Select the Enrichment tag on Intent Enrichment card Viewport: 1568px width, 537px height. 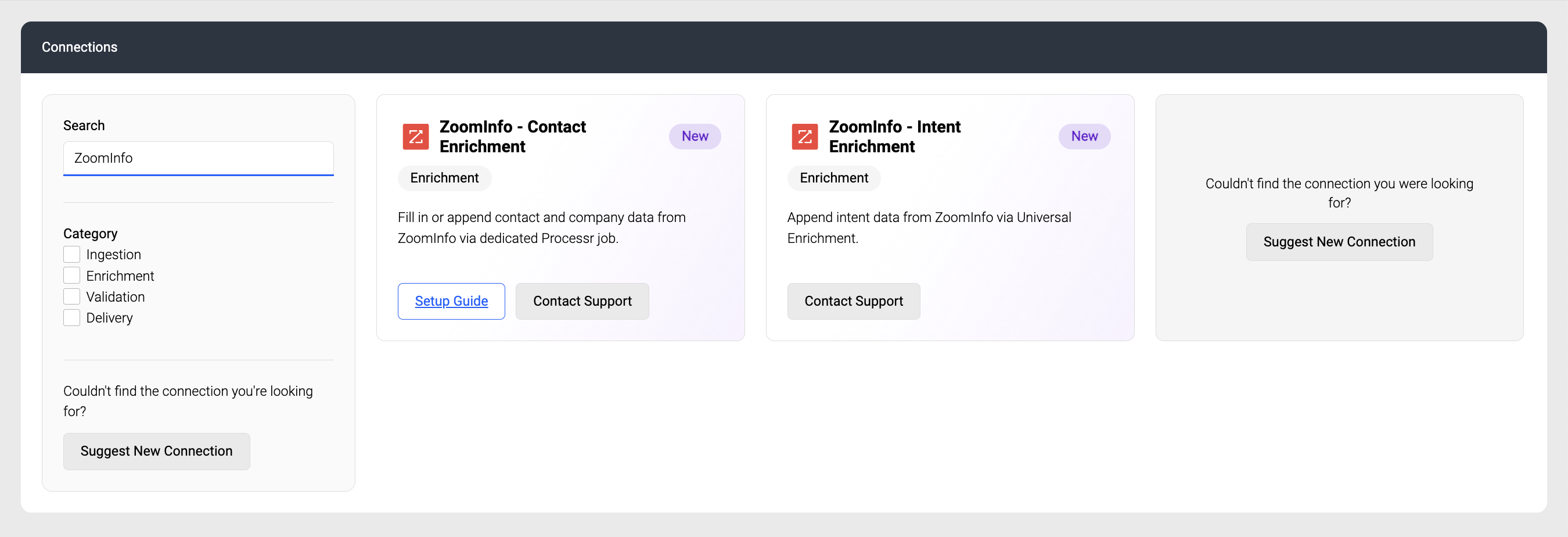coord(834,178)
